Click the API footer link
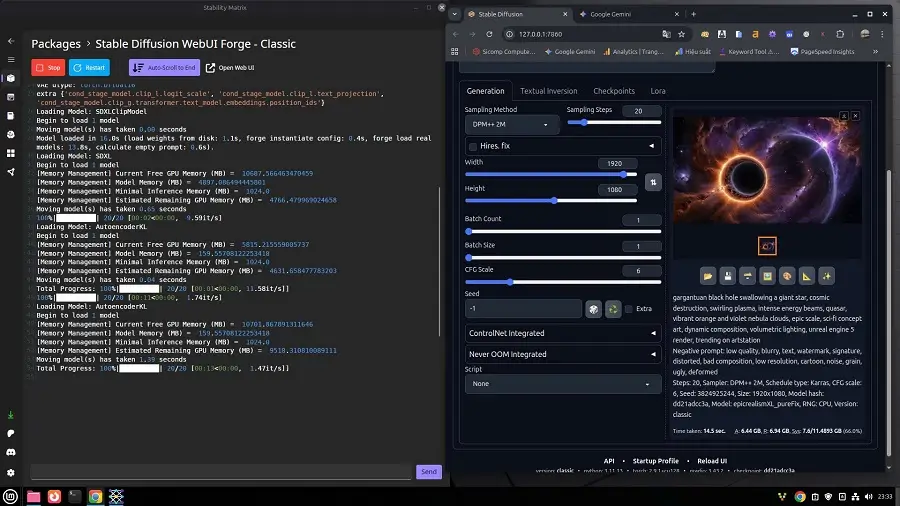The height and width of the screenshot is (506, 900). [x=609, y=461]
